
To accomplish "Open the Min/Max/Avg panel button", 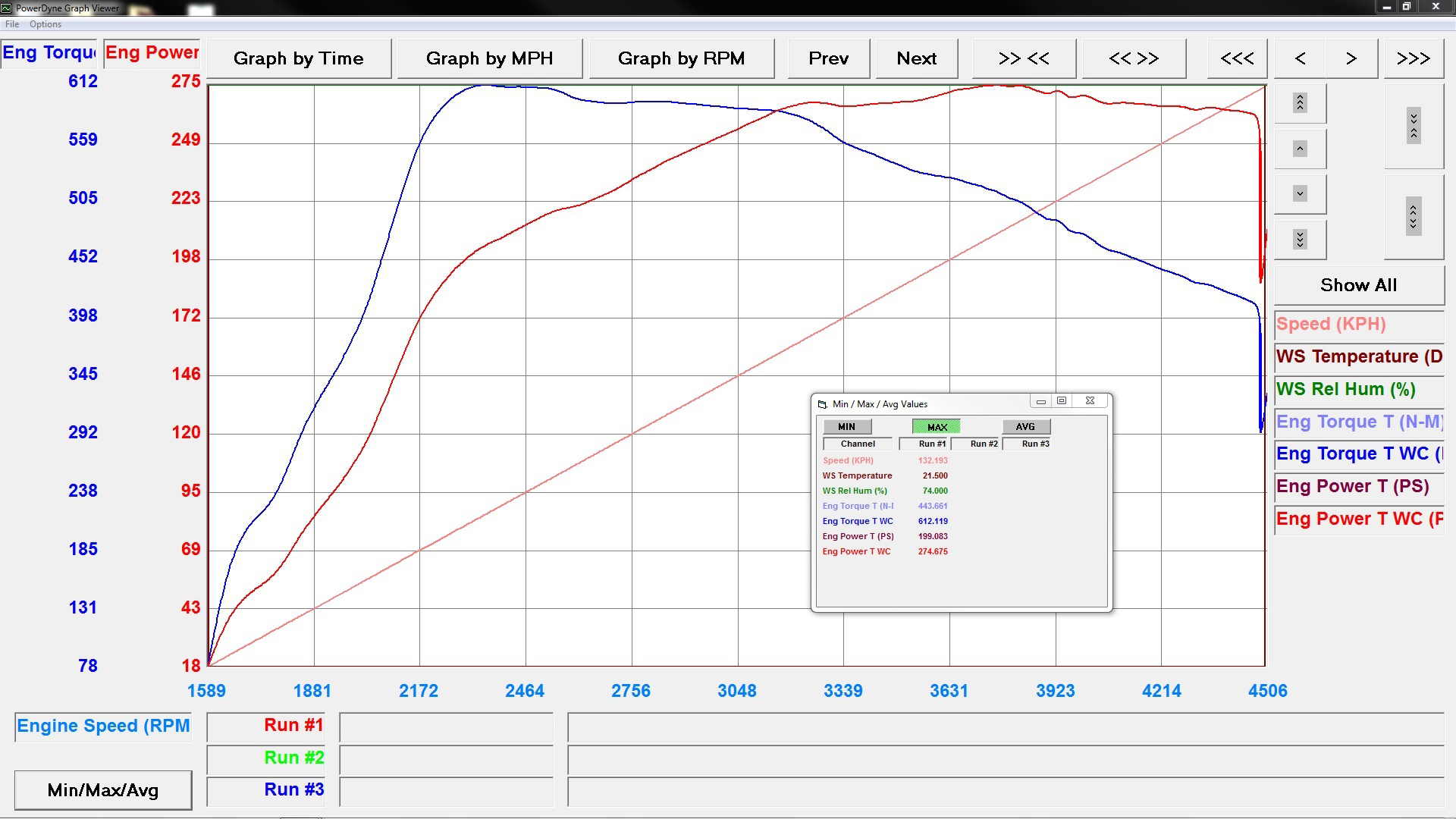I will tap(103, 790).
